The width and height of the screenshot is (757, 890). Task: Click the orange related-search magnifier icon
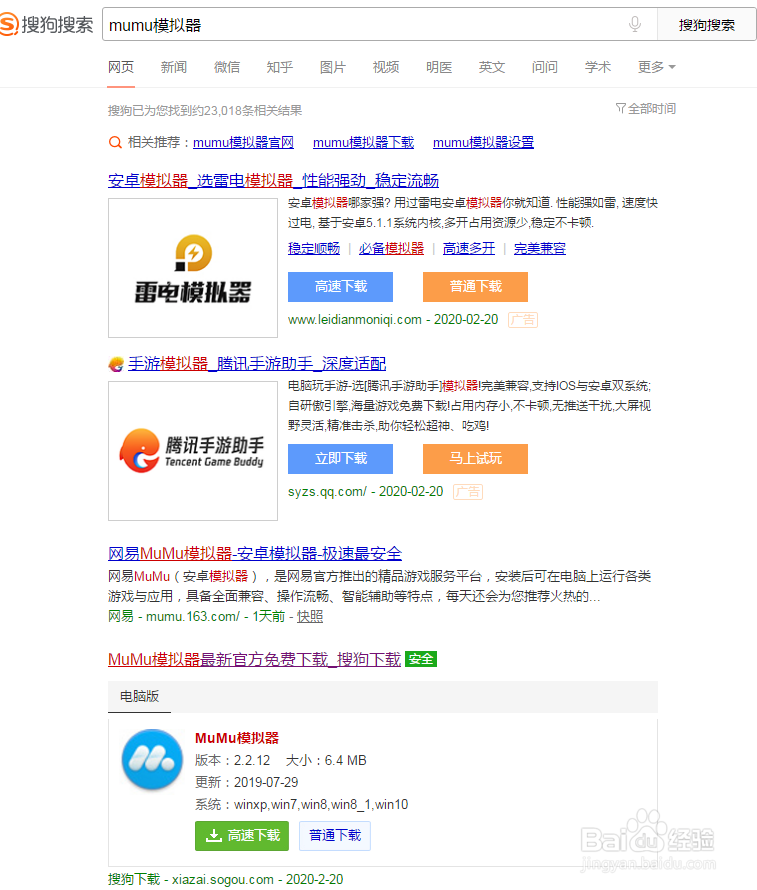[115, 142]
